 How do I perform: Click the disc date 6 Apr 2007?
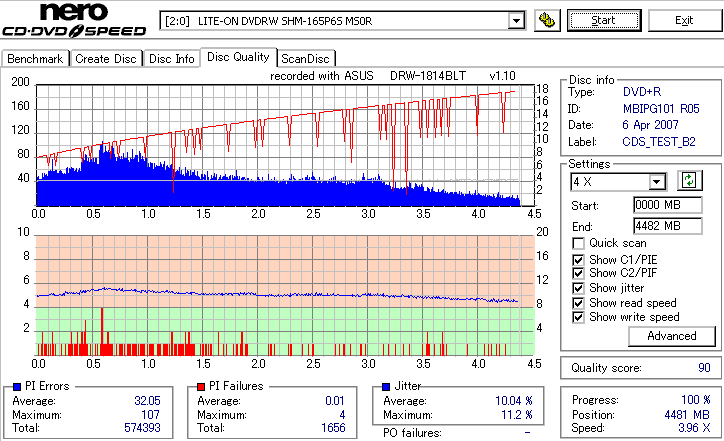click(650, 125)
